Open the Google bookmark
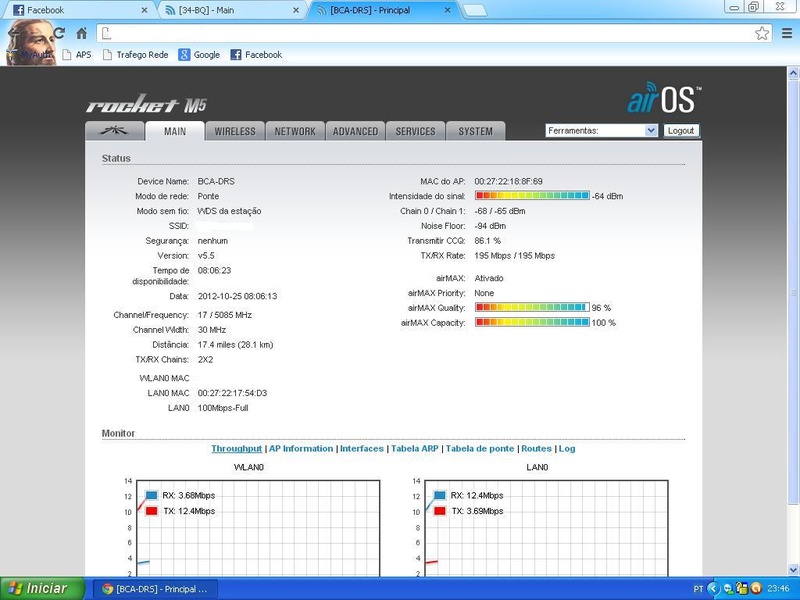 (199, 55)
